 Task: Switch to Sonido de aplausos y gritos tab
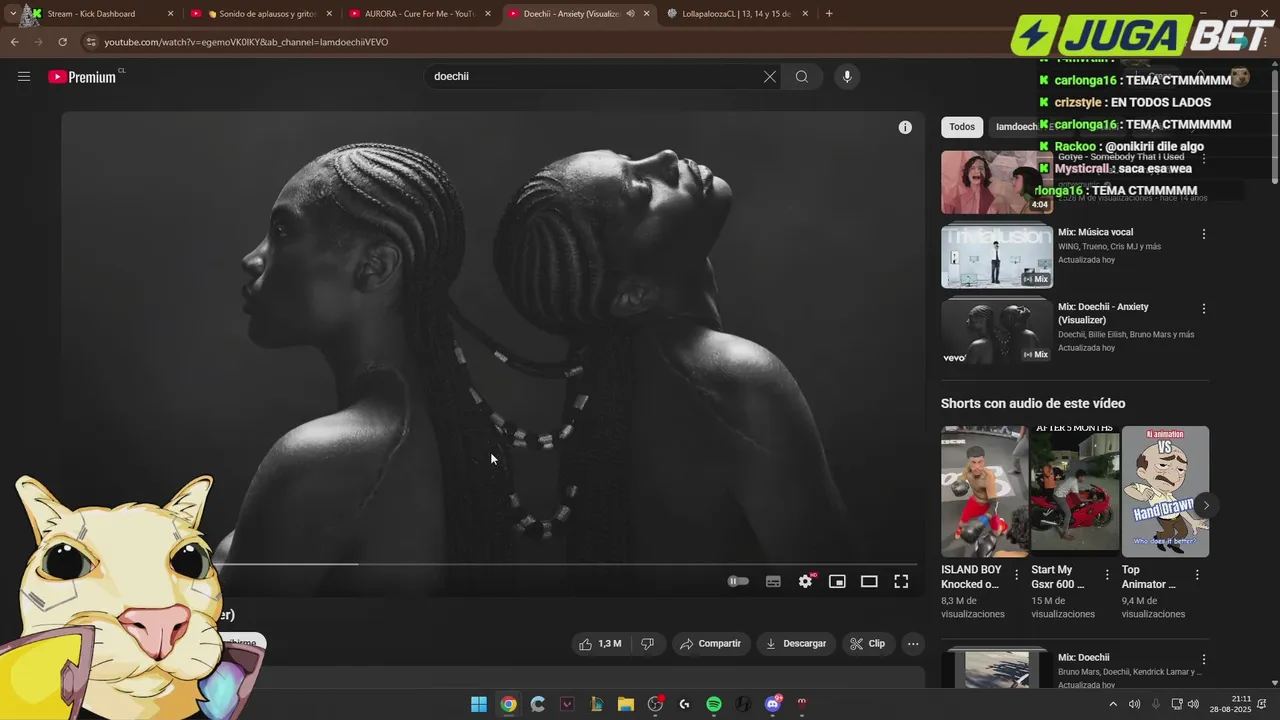click(x=260, y=14)
